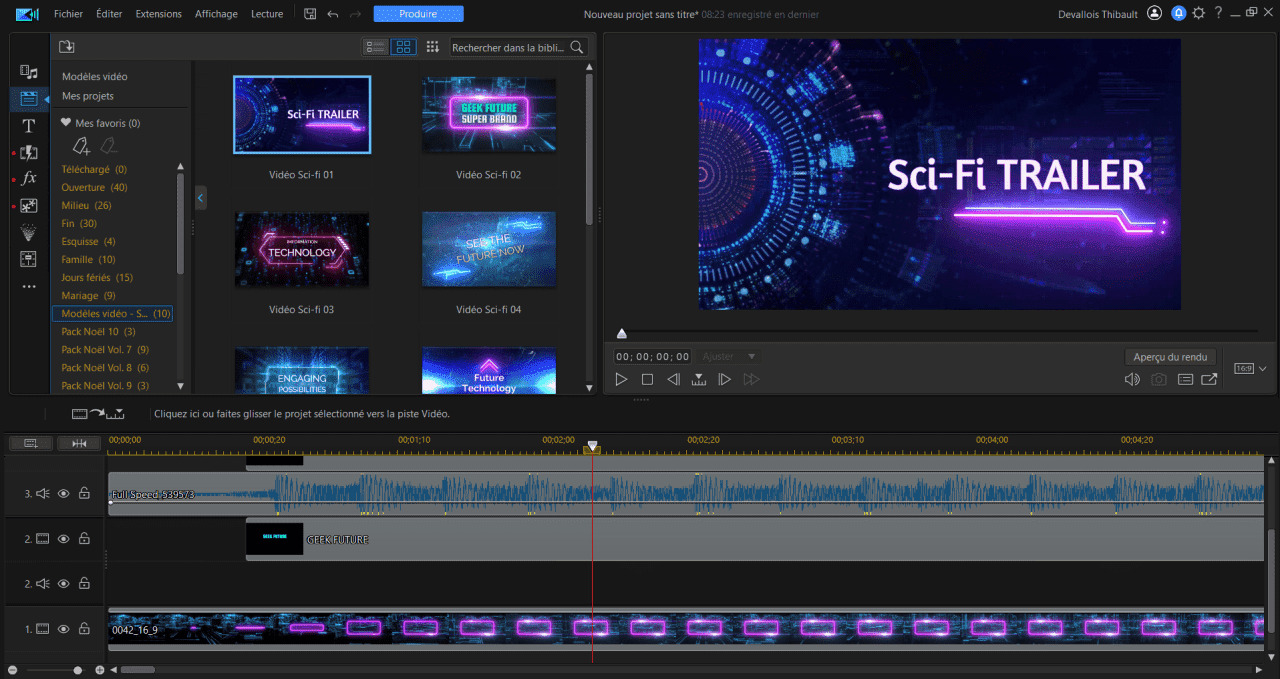Take a snapshot with camera icon
The height and width of the screenshot is (679, 1280).
tap(1159, 380)
